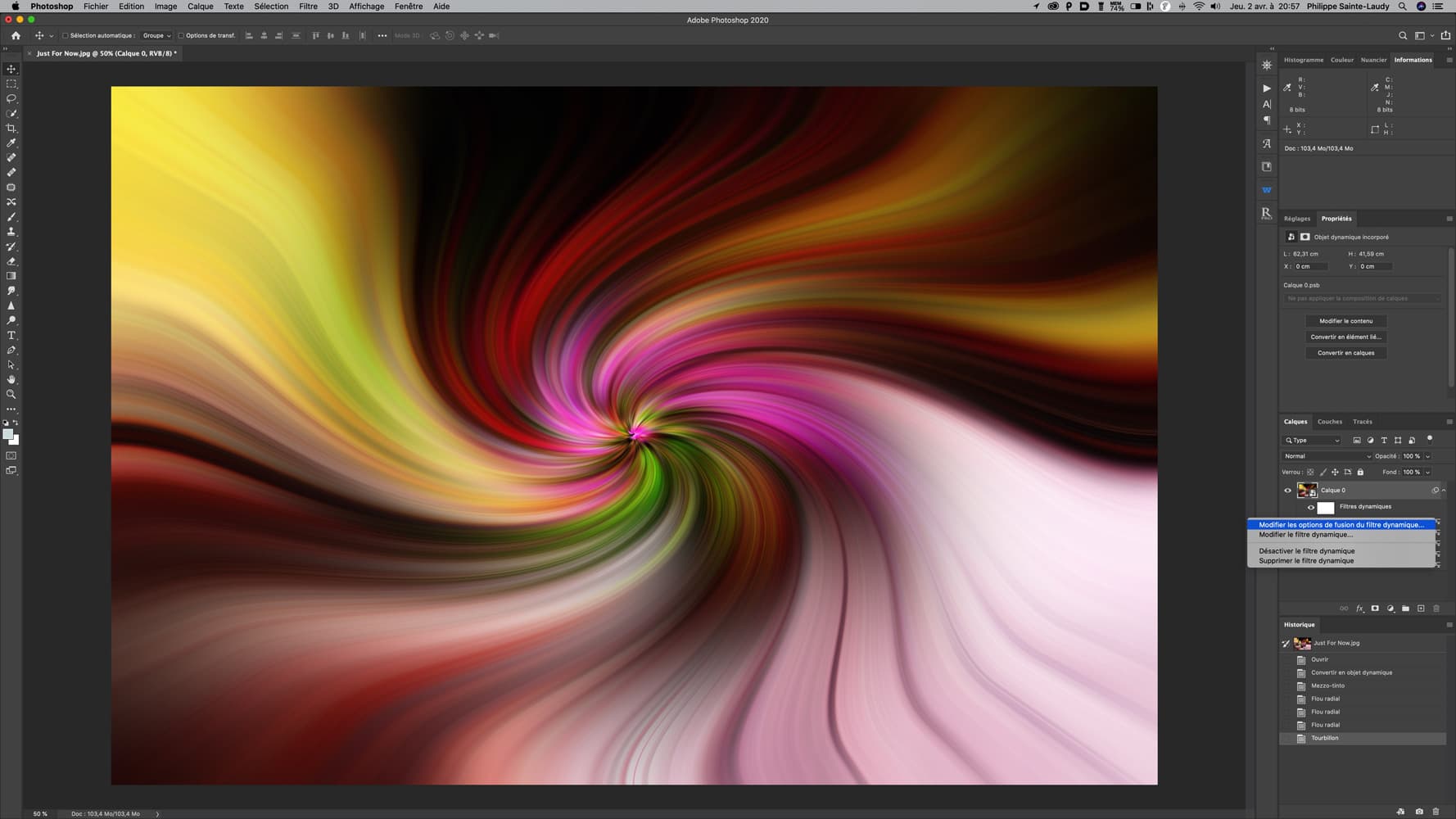The height and width of the screenshot is (819, 1456).
Task: Enable Sélection automatique checkbox
Action: pyautogui.click(x=66, y=36)
